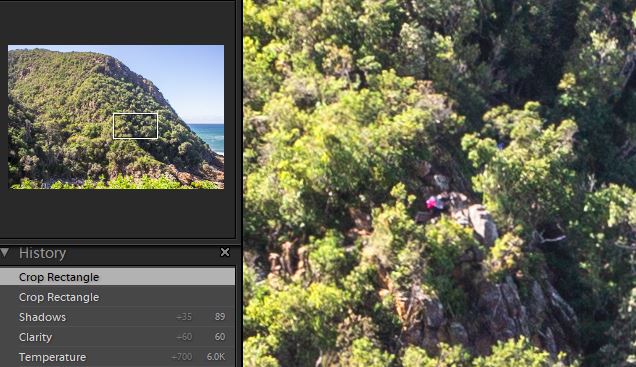Click the Shadows change amount -35
Screen dimensions: 636x367
[x=184, y=317]
